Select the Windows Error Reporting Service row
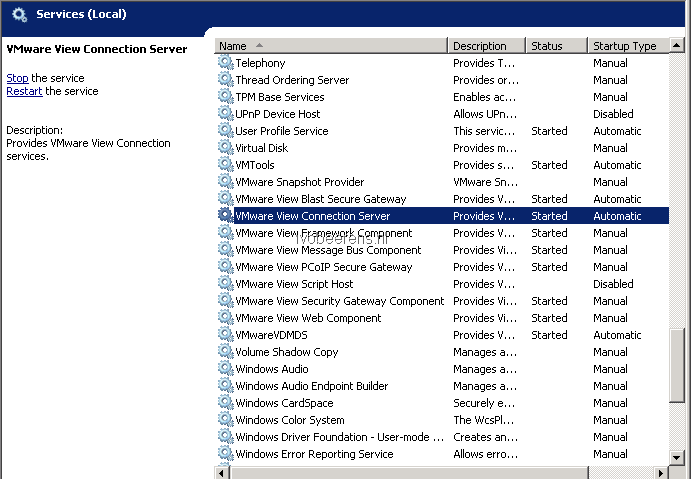The height and width of the screenshot is (479, 691). [443, 454]
